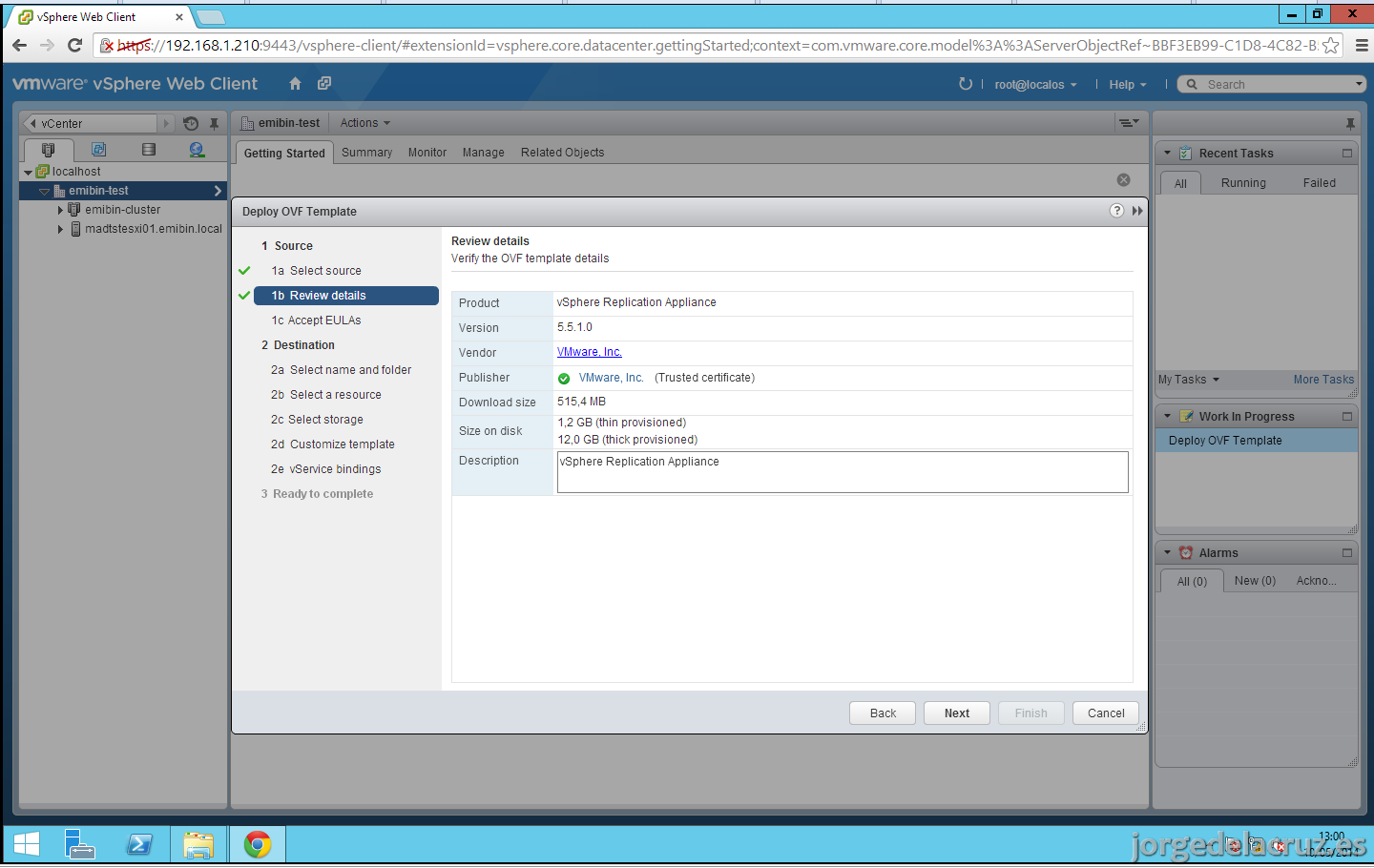Image resolution: width=1374 pixels, height=868 pixels.
Task: Bookmark this page with the star icon
Action: [x=1330, y=45]
